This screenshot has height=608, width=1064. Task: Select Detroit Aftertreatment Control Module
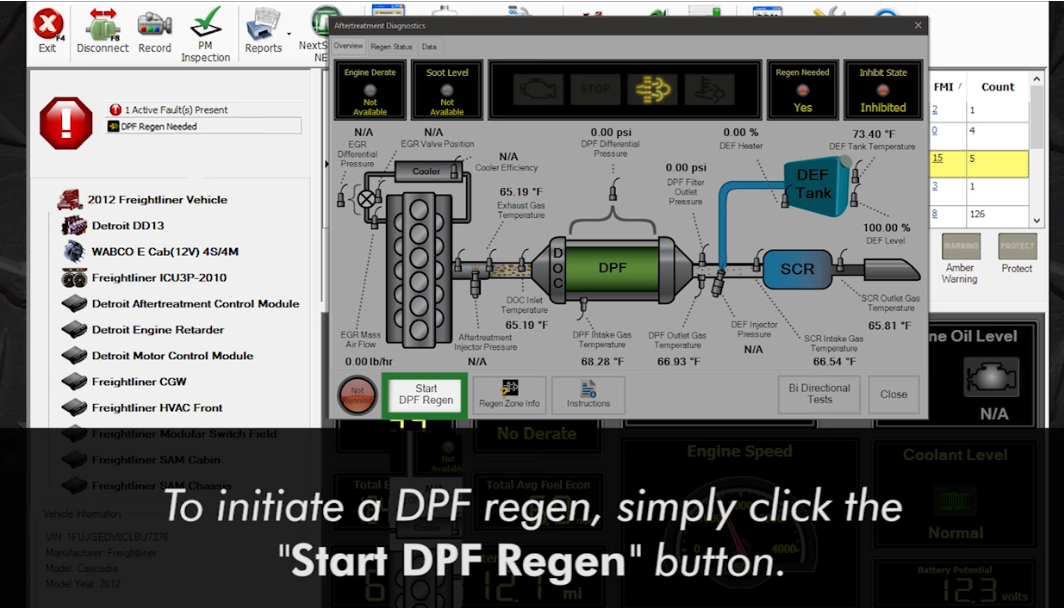pyautogui.click(x=195, y=303)
